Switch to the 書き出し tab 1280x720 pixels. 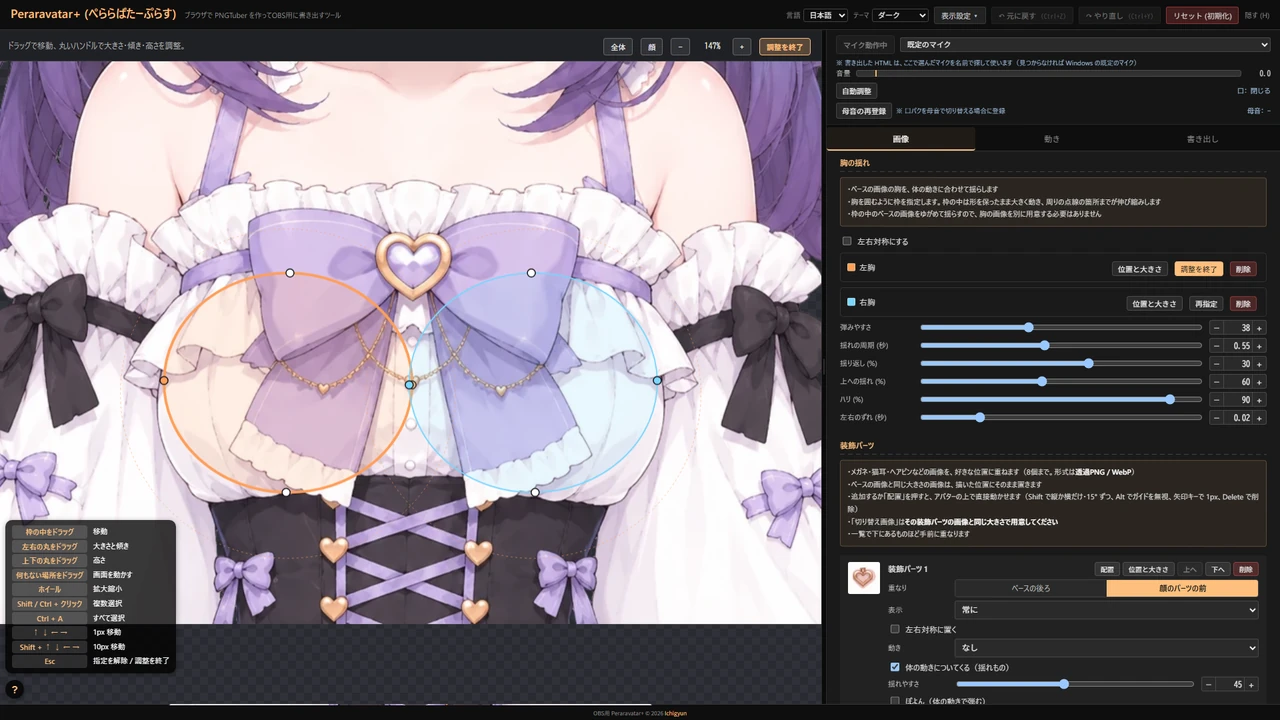1202,139
